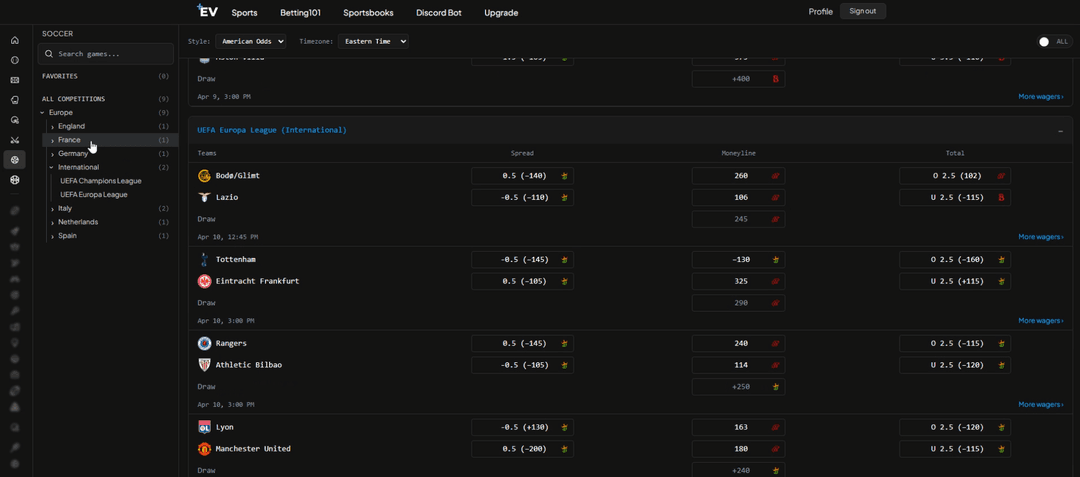Select Manchester United moneyline 180
This screenshot has height=477, width=1080.
738,449
